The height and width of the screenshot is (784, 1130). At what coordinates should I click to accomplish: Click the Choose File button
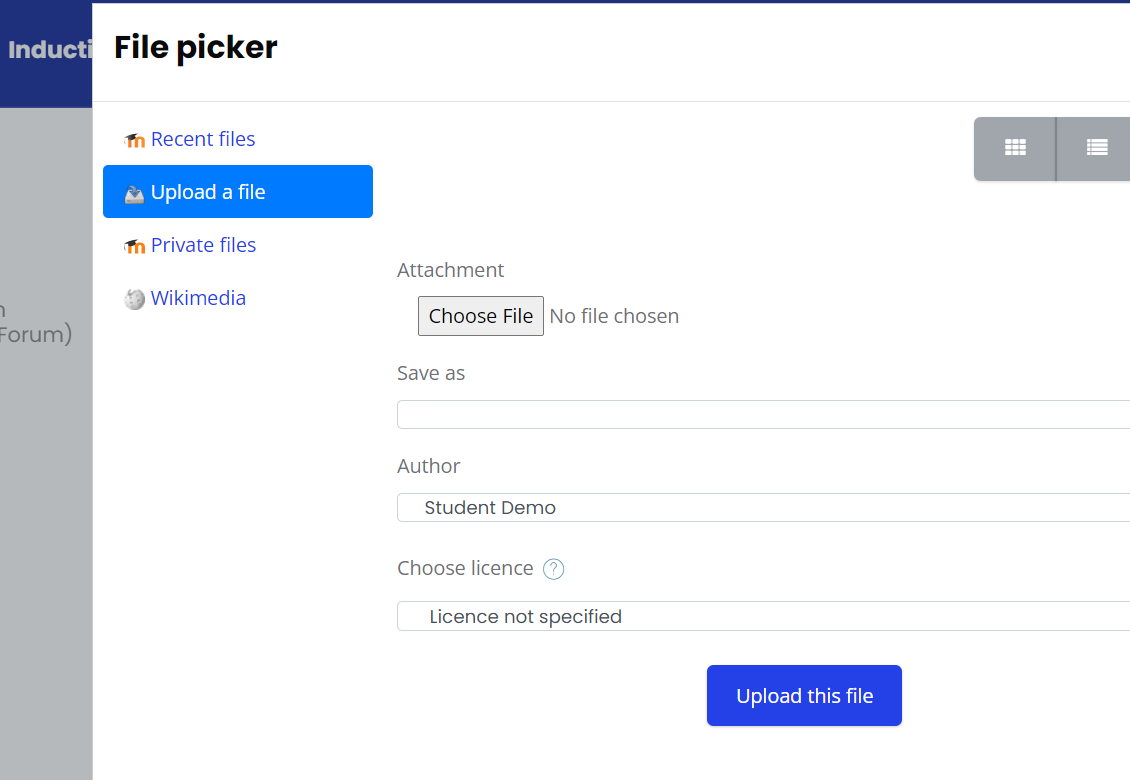[481, 316]
